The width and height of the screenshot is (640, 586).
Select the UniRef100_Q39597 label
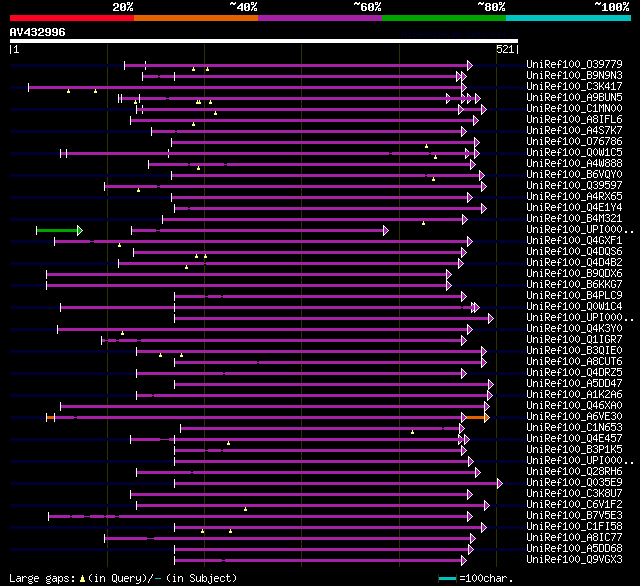click(x=574, y=185)
